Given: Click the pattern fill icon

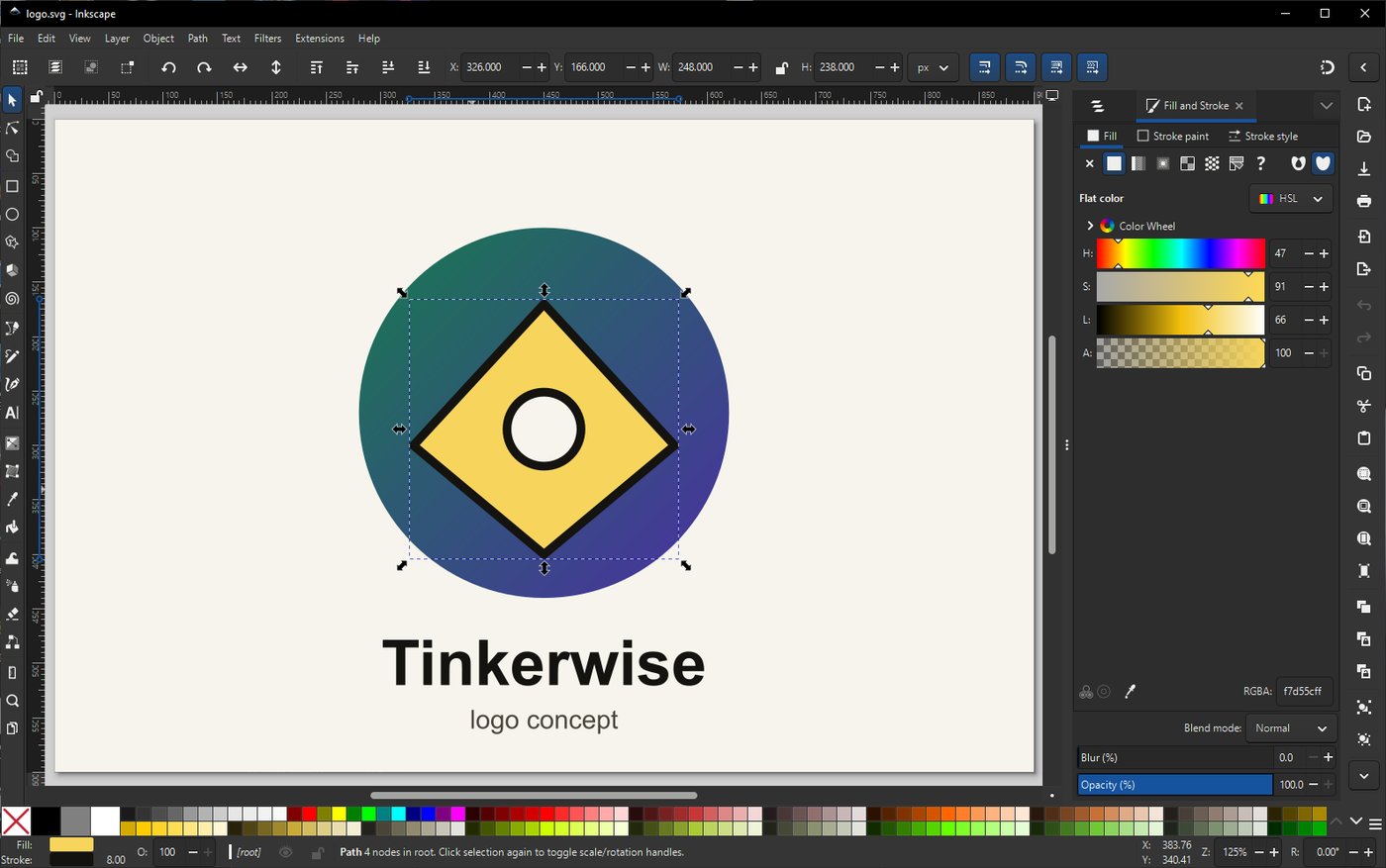Looking at the screenshot, I should [1212, 163].
